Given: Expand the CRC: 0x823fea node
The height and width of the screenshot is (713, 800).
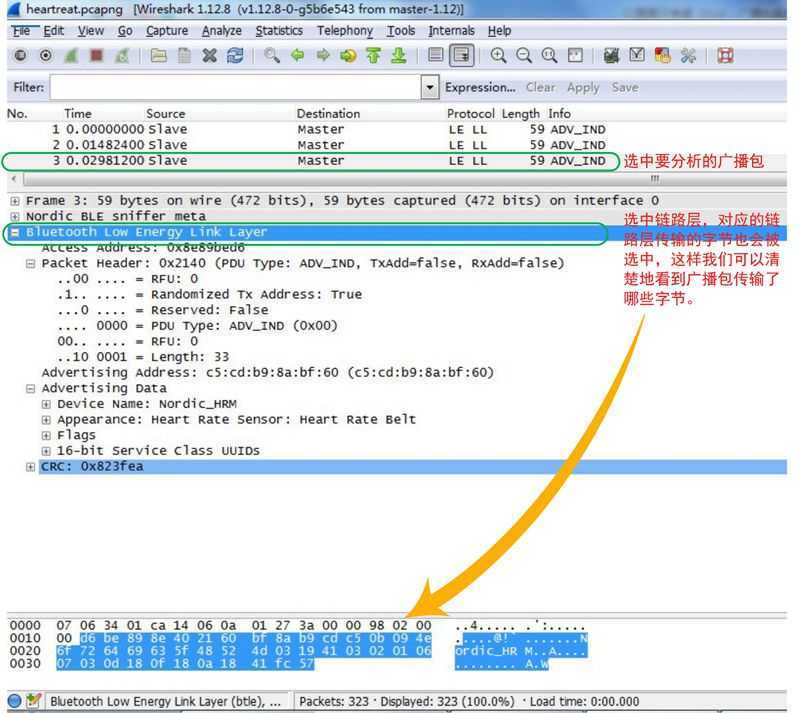Looking at the screenshot, I should (x=31, y=467).
